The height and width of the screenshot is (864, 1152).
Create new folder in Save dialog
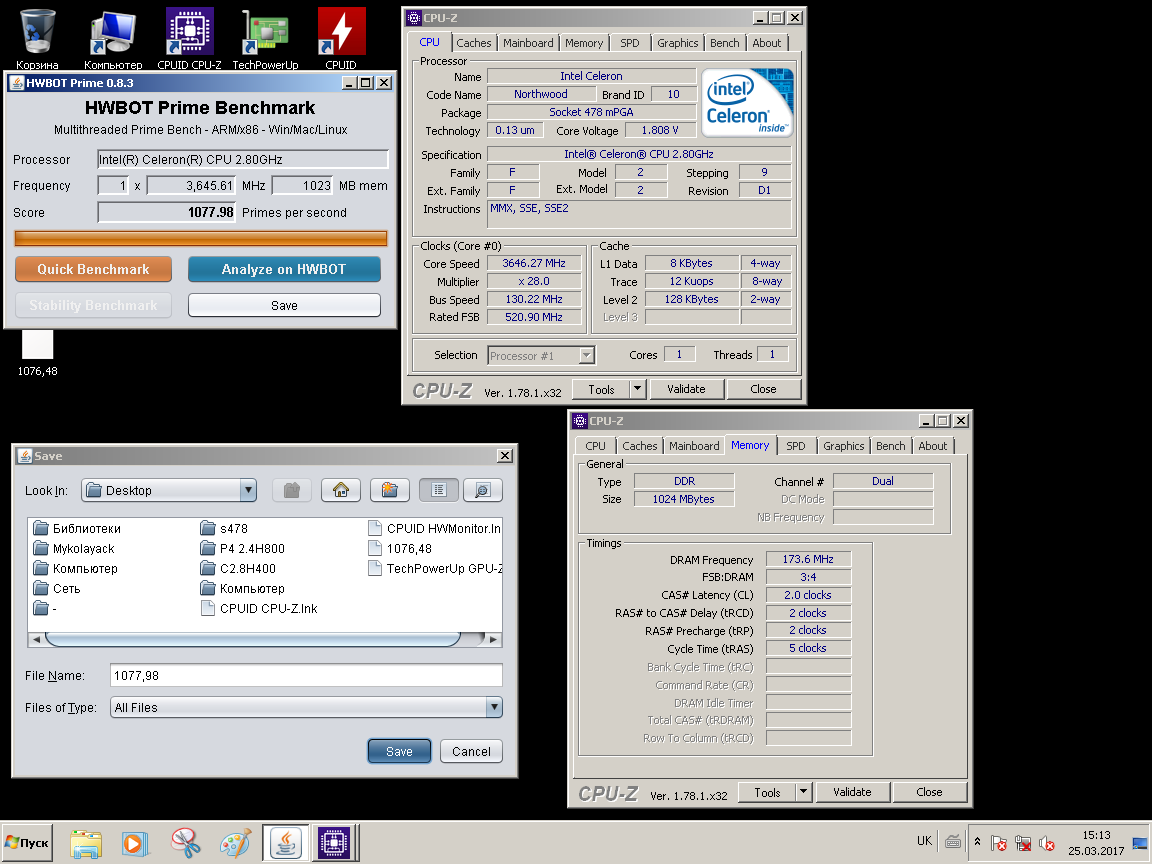pos(390,490)
